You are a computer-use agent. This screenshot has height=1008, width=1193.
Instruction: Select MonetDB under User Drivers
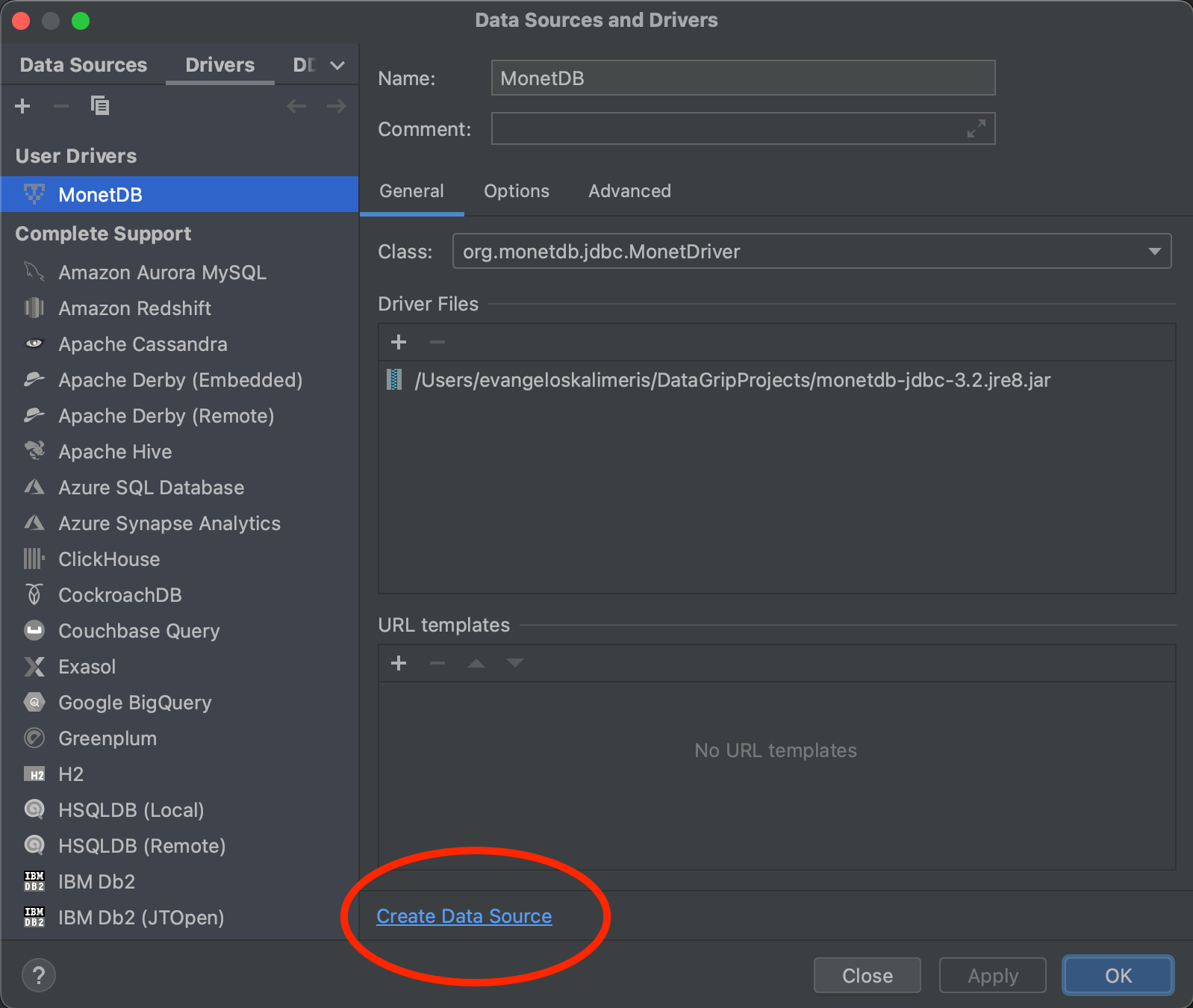pos(101,195)
